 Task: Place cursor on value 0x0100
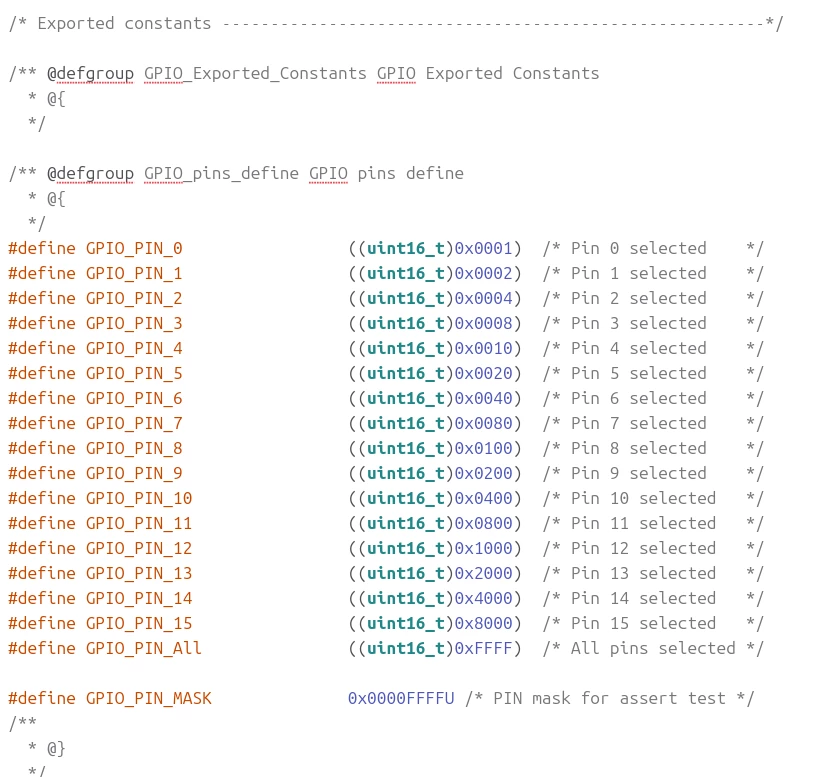pos(483,448)
